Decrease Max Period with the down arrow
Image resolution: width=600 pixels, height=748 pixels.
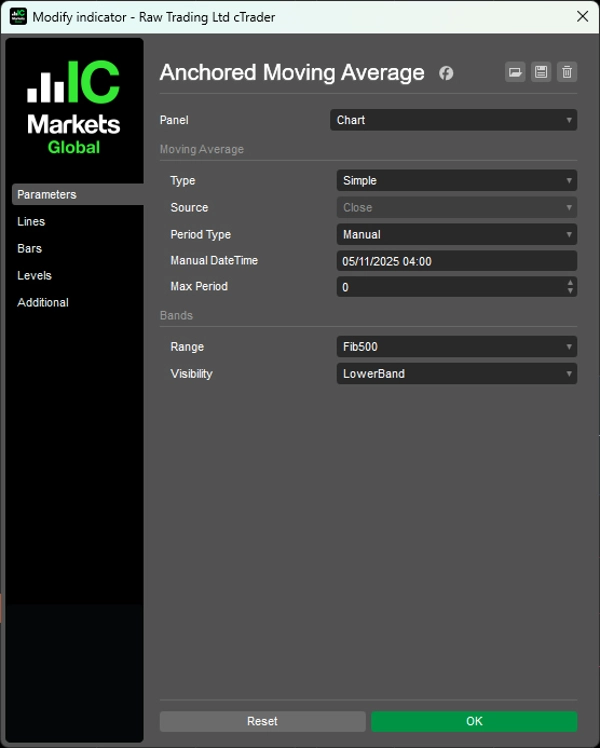point(570,291)
